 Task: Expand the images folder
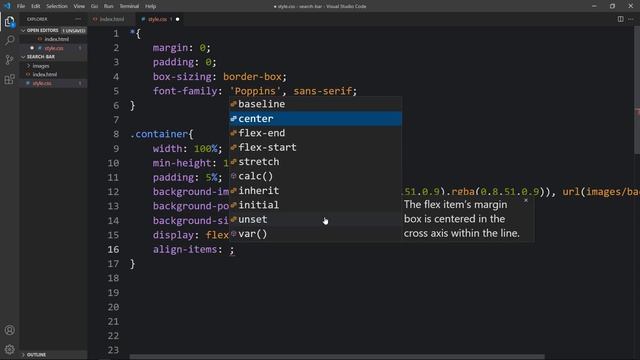(x=53, y=66)
